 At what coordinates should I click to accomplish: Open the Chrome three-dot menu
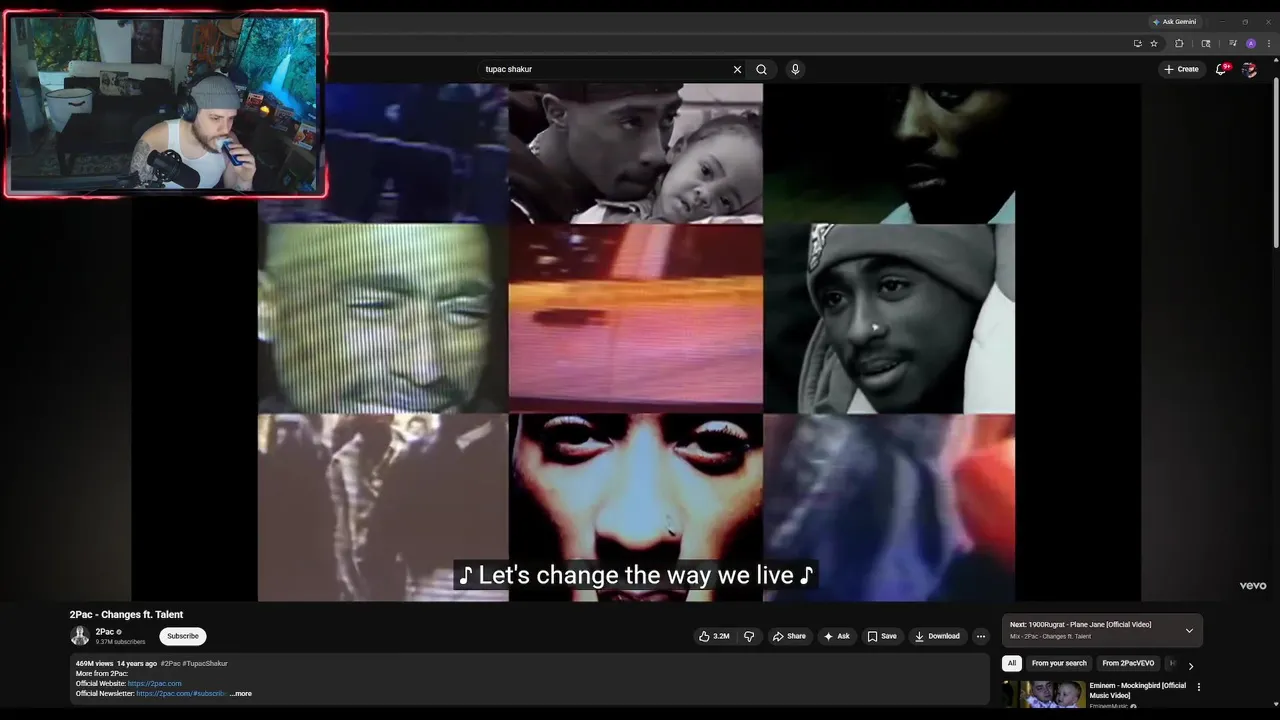click(x=1268, y=43)
